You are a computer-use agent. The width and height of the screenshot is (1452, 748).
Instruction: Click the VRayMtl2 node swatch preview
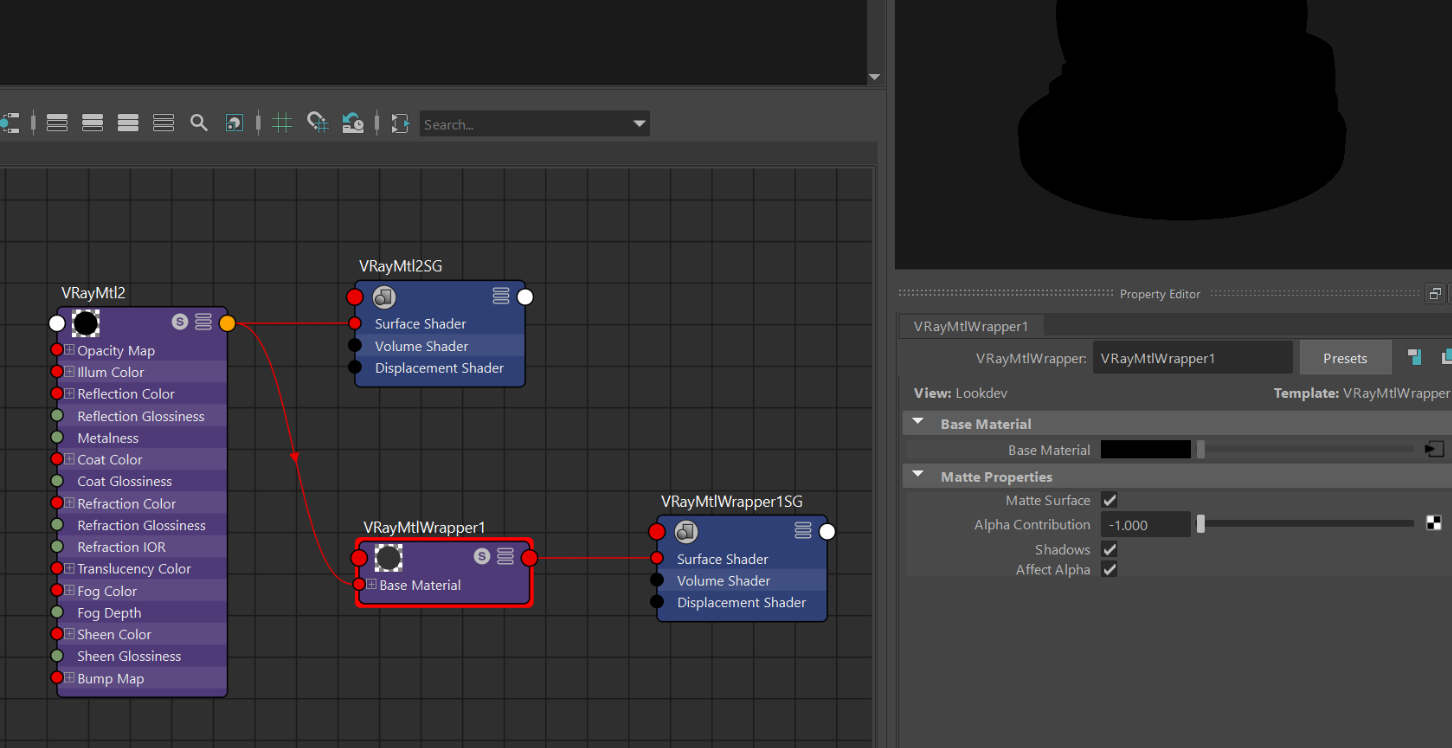pos(86,323)
